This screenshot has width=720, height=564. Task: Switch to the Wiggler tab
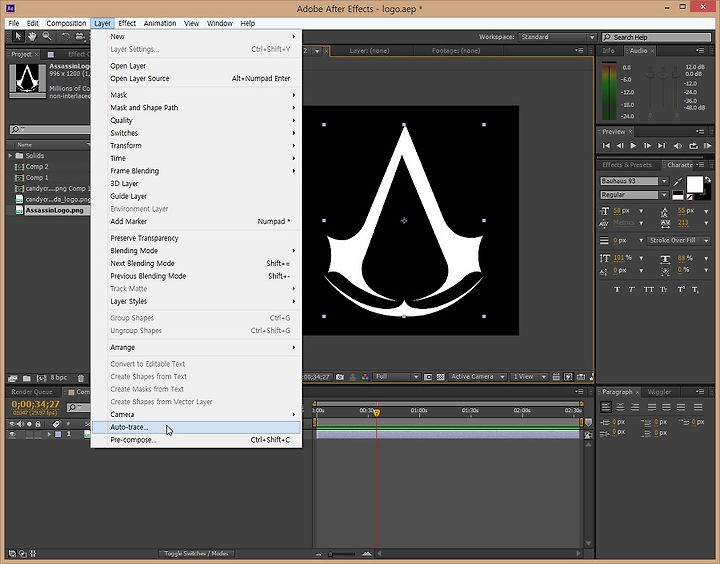coord(659,392)
